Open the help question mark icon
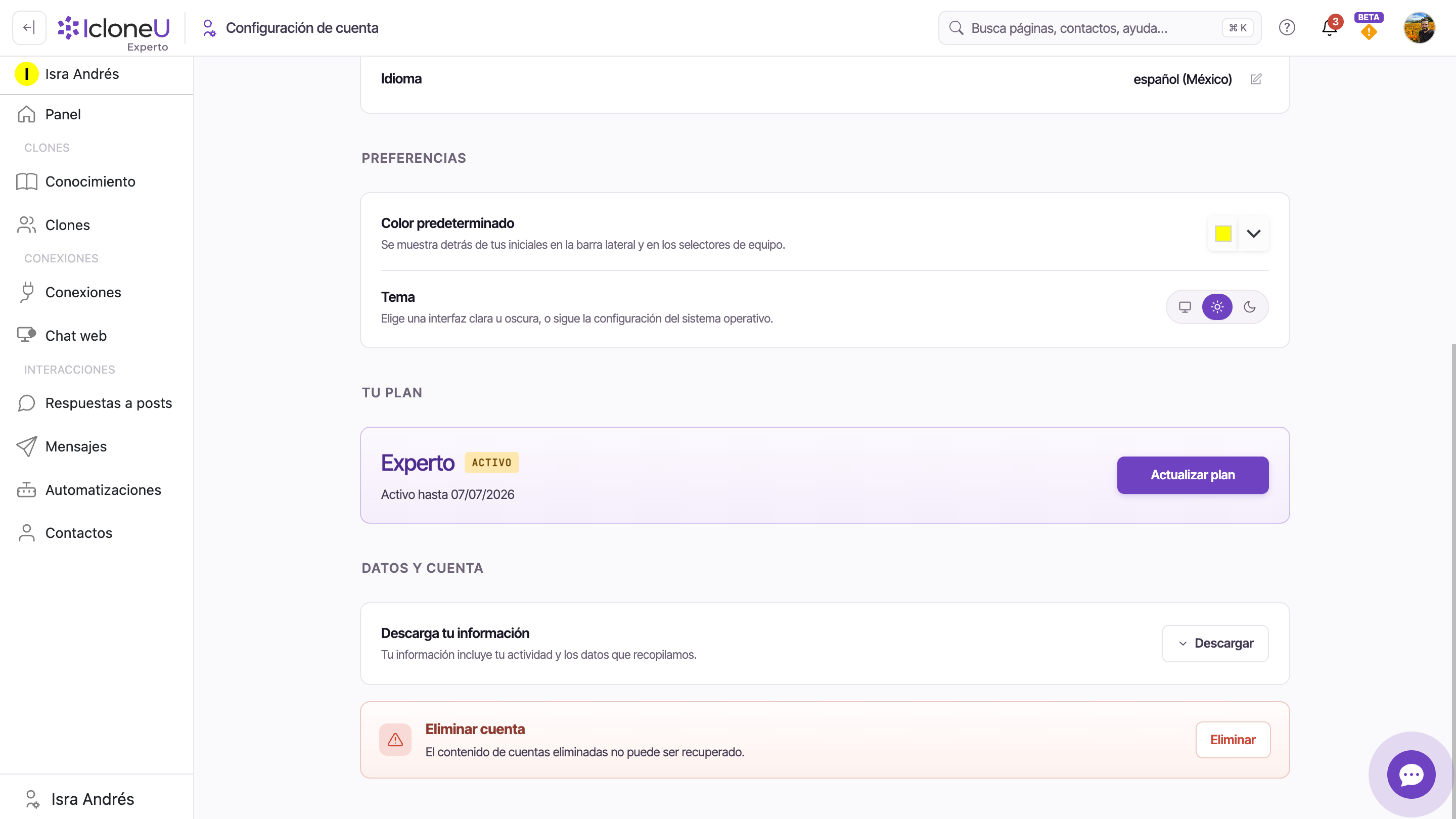The image size is (1456, 819). [1287, 28]
